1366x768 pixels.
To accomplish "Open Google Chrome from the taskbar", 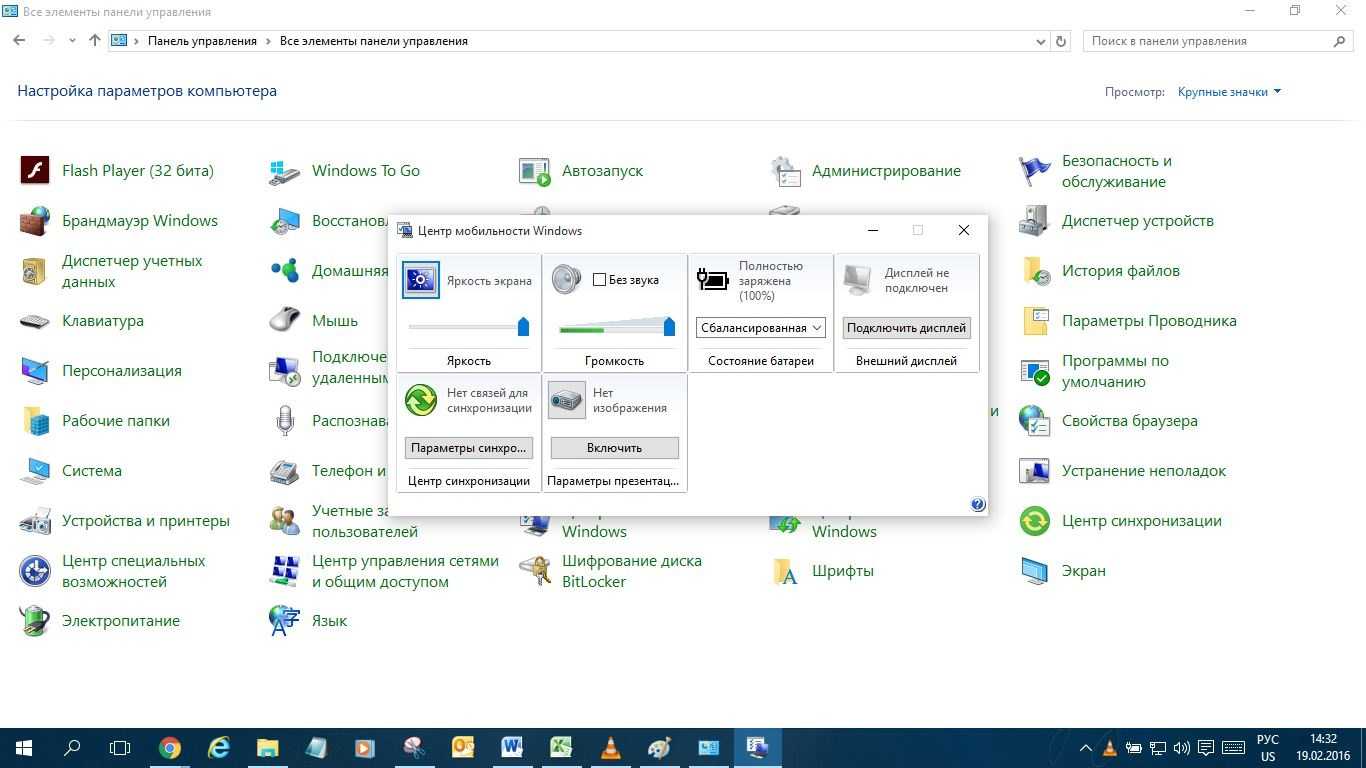I will (x=170, y=748).
